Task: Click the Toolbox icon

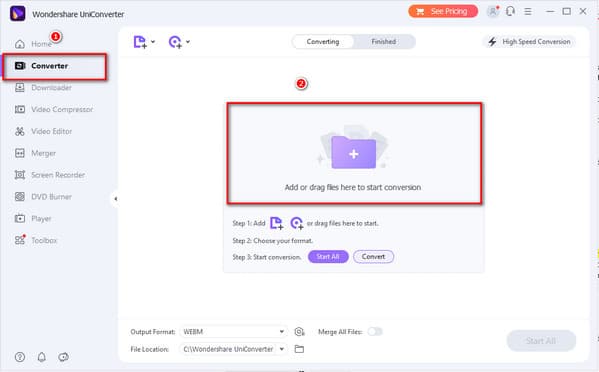Action: tap(20, 240)
